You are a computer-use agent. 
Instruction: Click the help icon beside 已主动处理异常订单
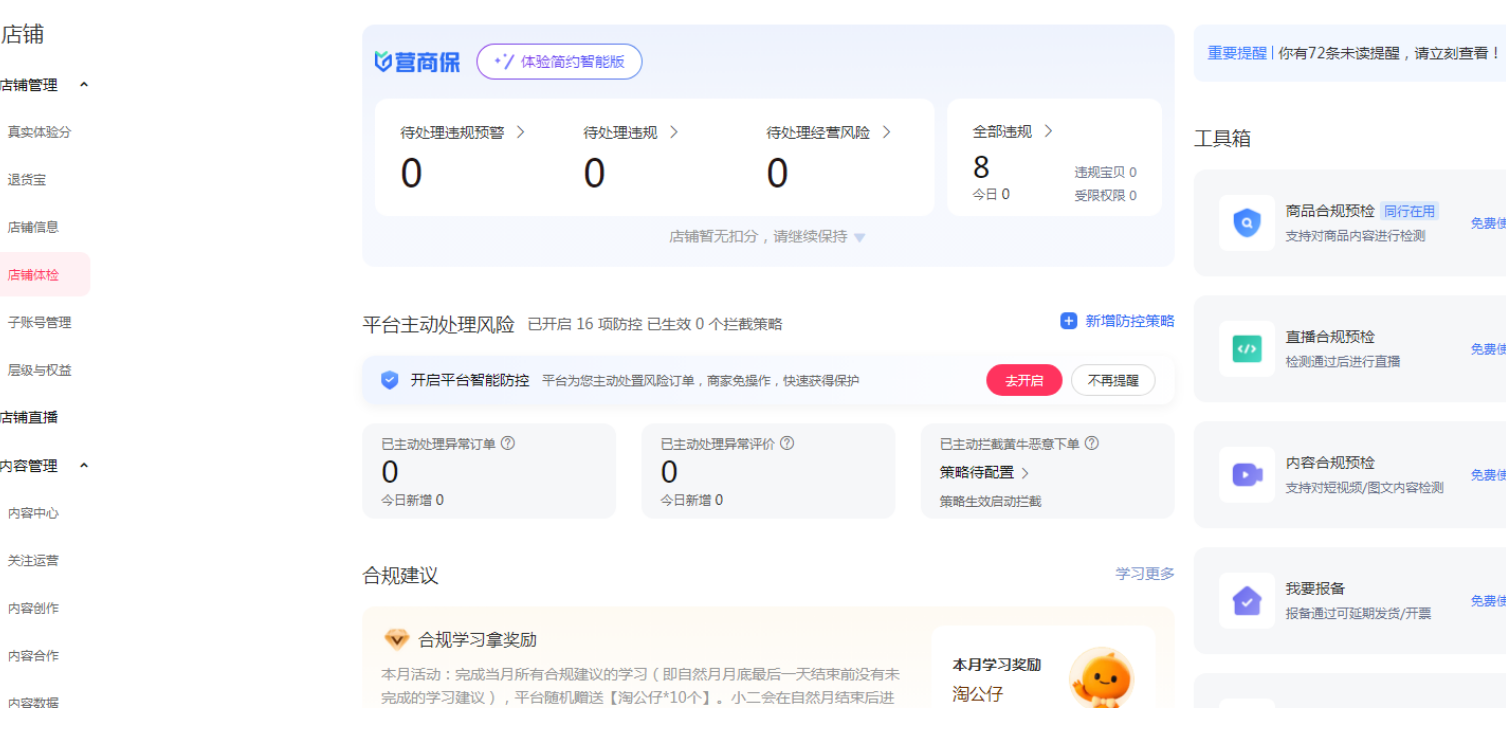pyautogui.click(x=508, y=443)
